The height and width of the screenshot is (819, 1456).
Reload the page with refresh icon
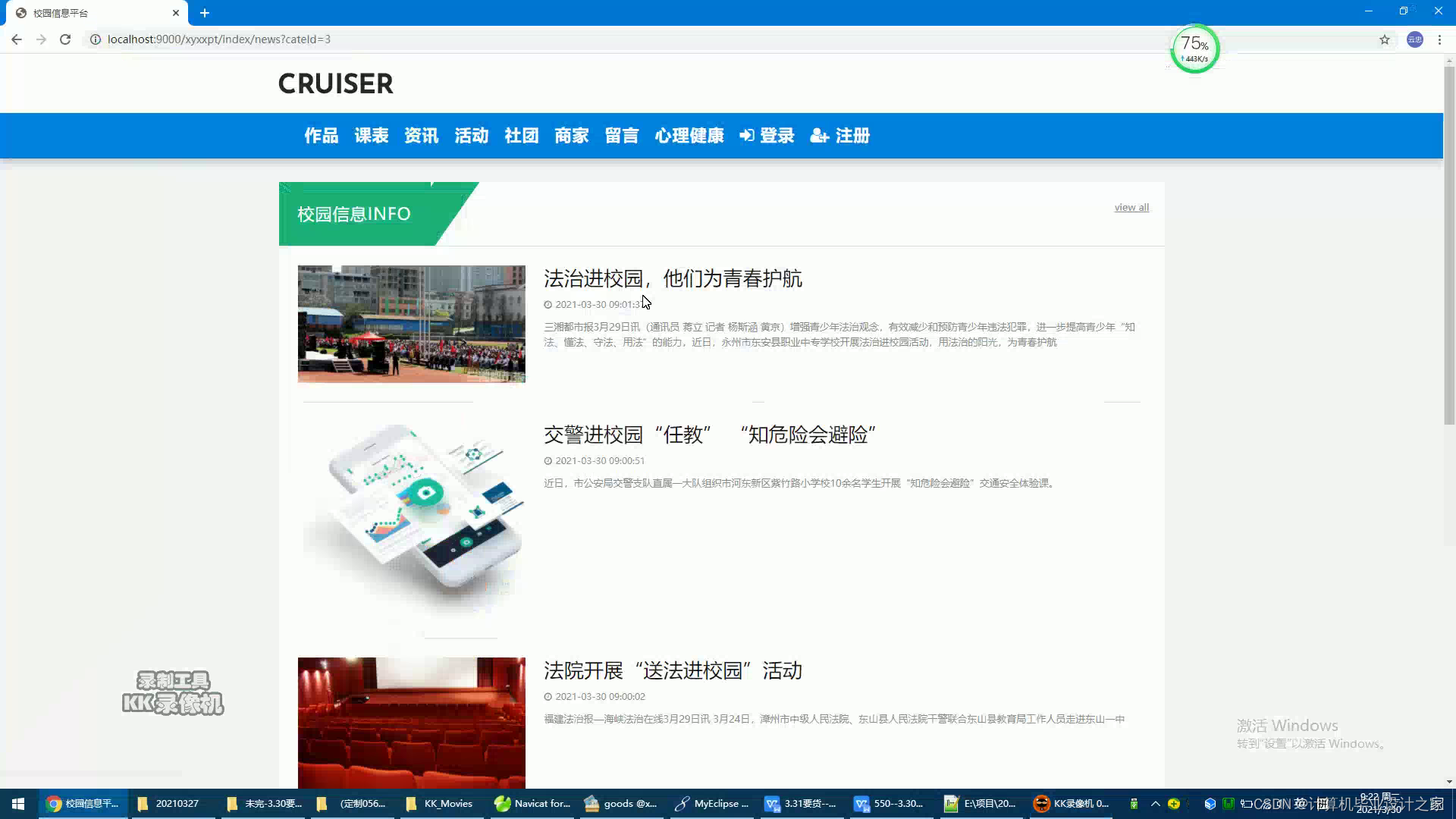click(x=65, y=39)
